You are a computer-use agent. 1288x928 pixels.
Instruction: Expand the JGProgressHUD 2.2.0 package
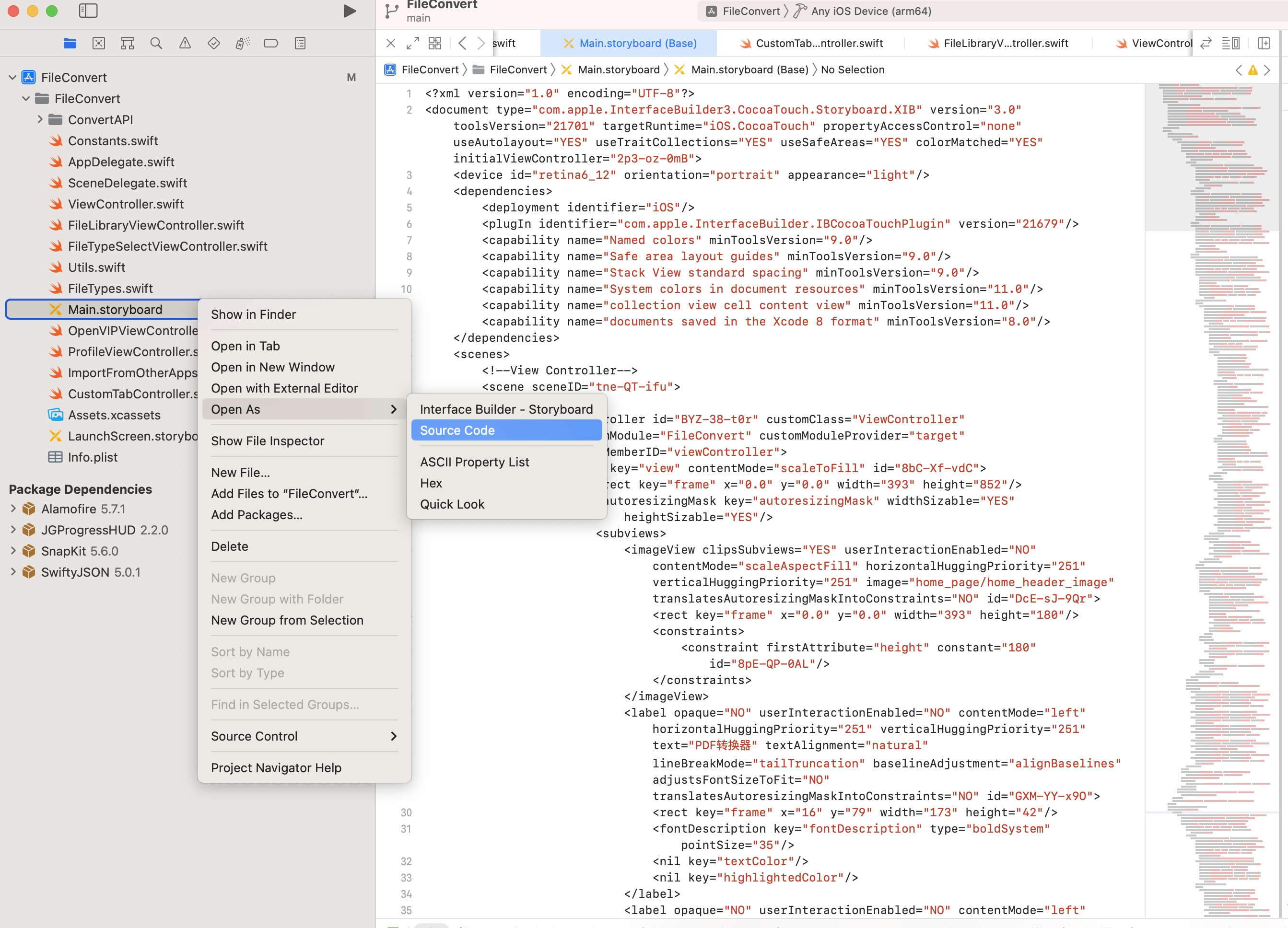pos(13,530)
